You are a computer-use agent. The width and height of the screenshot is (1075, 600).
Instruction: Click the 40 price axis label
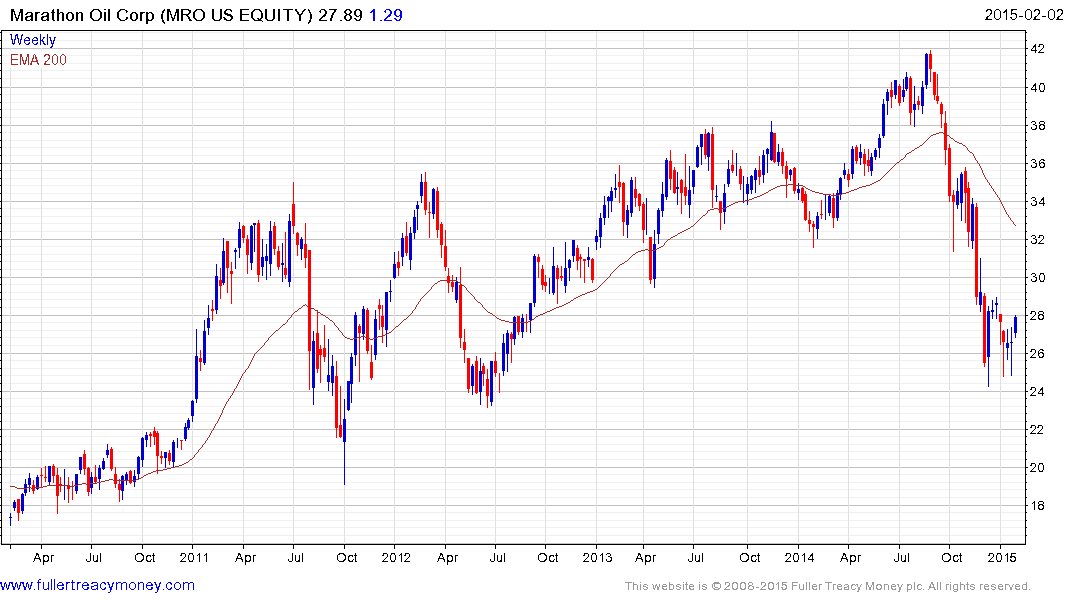pyautogui.click(x=1037, y=87)
